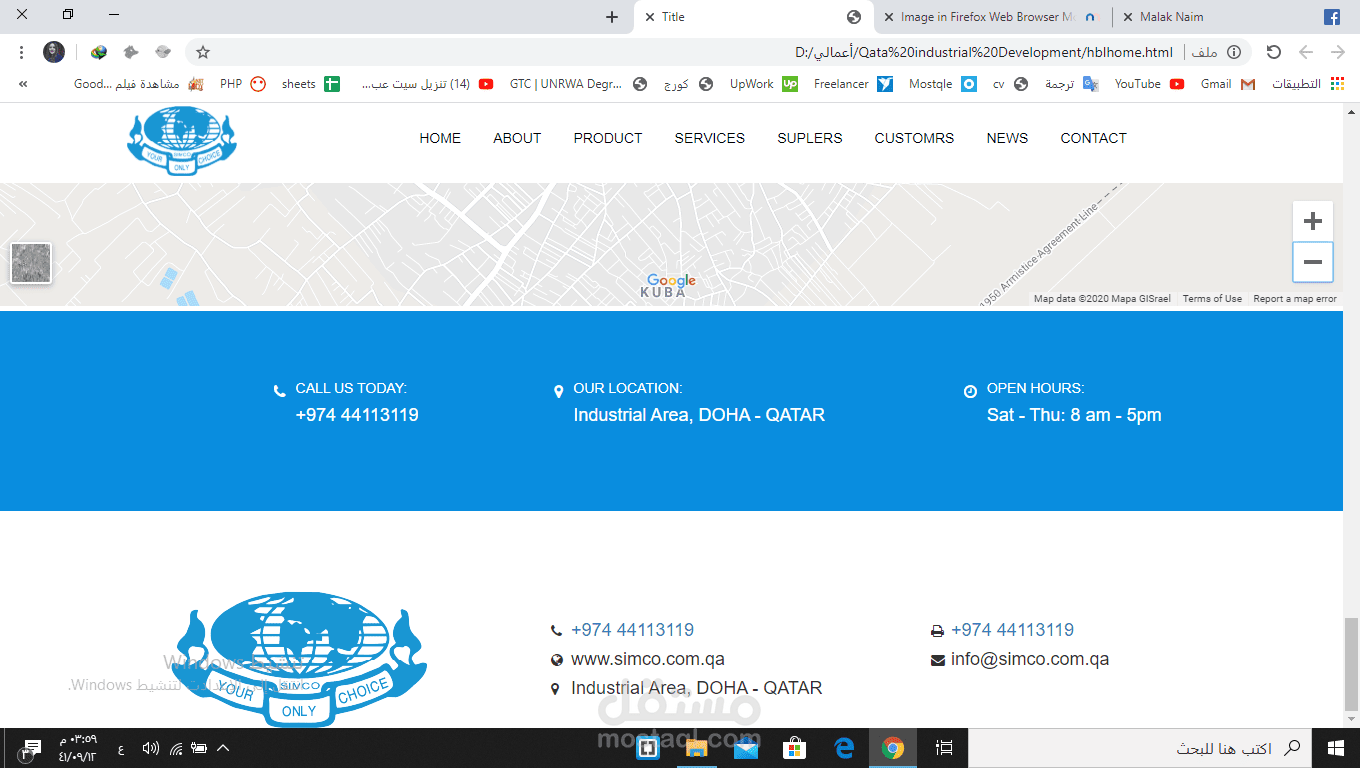Open Chrome three-dot menu
This screenshot has height=768, width=1360.
(x=21, y=52)
